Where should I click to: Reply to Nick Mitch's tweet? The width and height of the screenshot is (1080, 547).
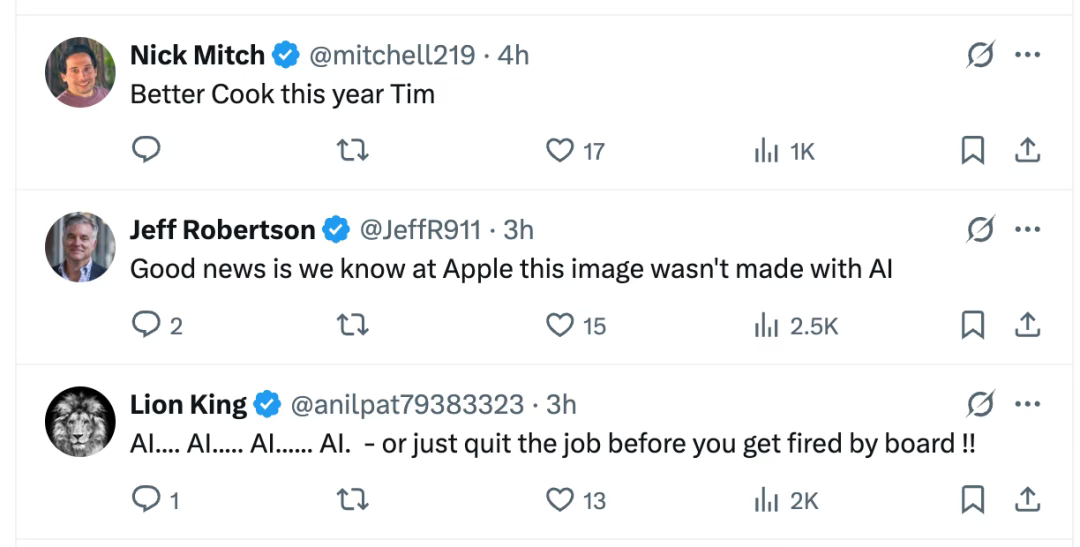pos(146,149)
